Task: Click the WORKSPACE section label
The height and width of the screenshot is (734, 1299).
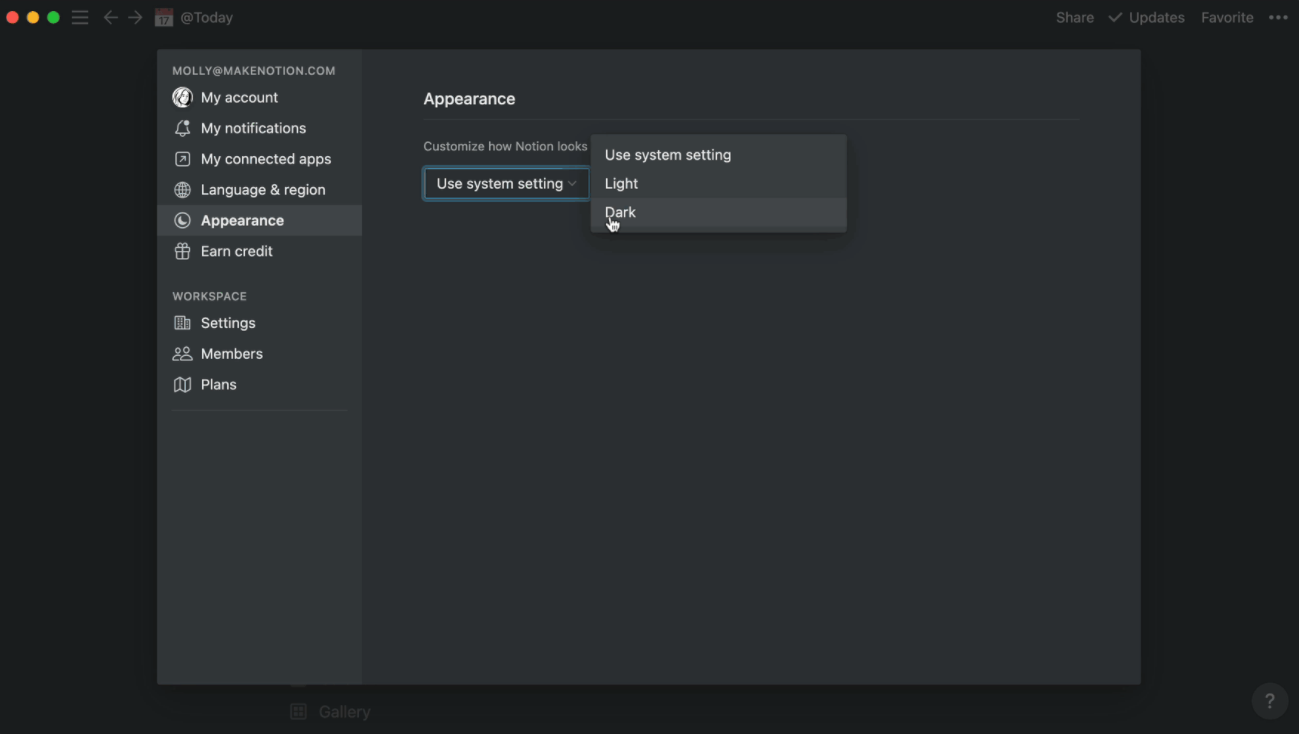Action: click(x=209, y=296)
